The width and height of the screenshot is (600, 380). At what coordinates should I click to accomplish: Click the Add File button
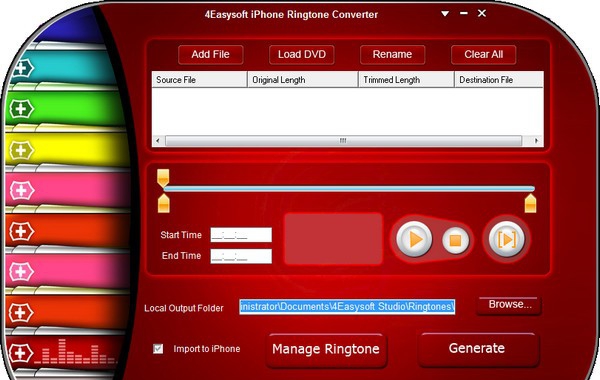[210, 54]
